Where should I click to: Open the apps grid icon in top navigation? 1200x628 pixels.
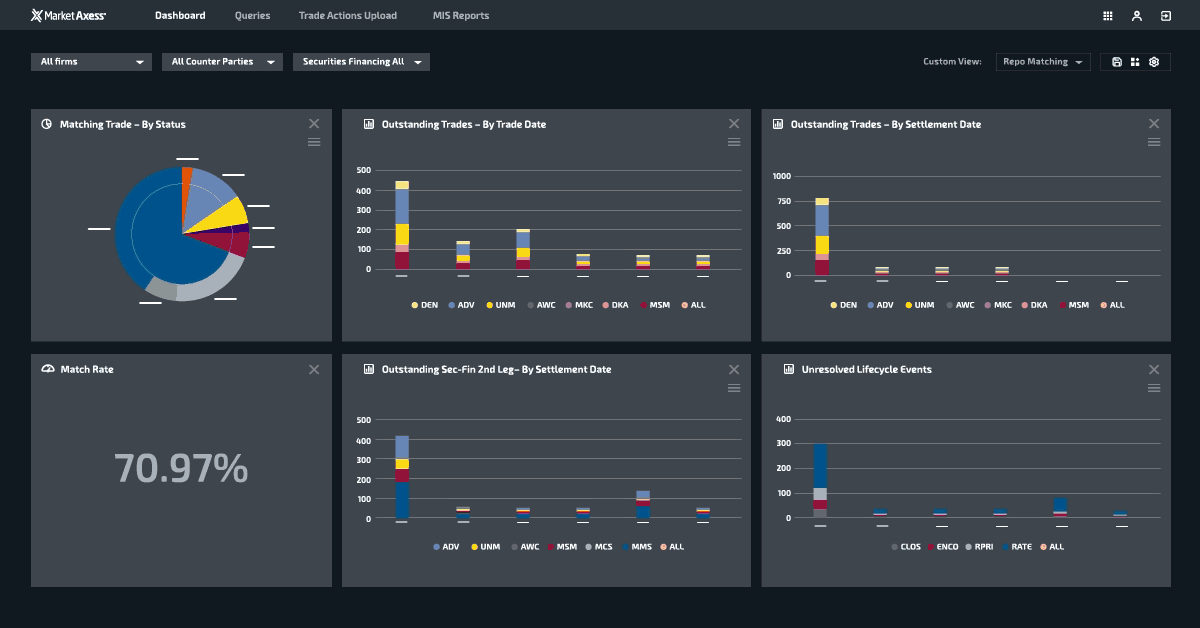pos(1108,15)
